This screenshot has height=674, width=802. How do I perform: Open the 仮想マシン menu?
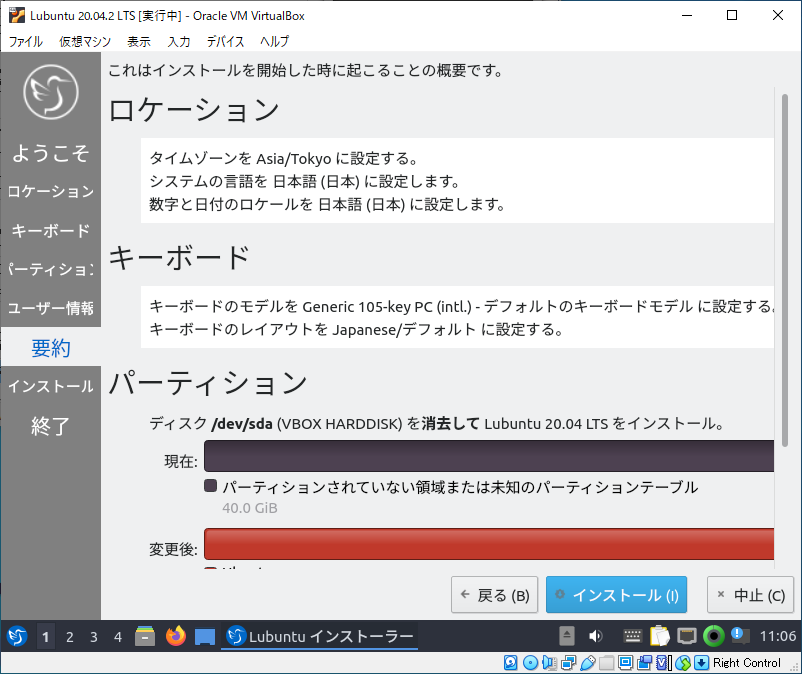(85, 41)
